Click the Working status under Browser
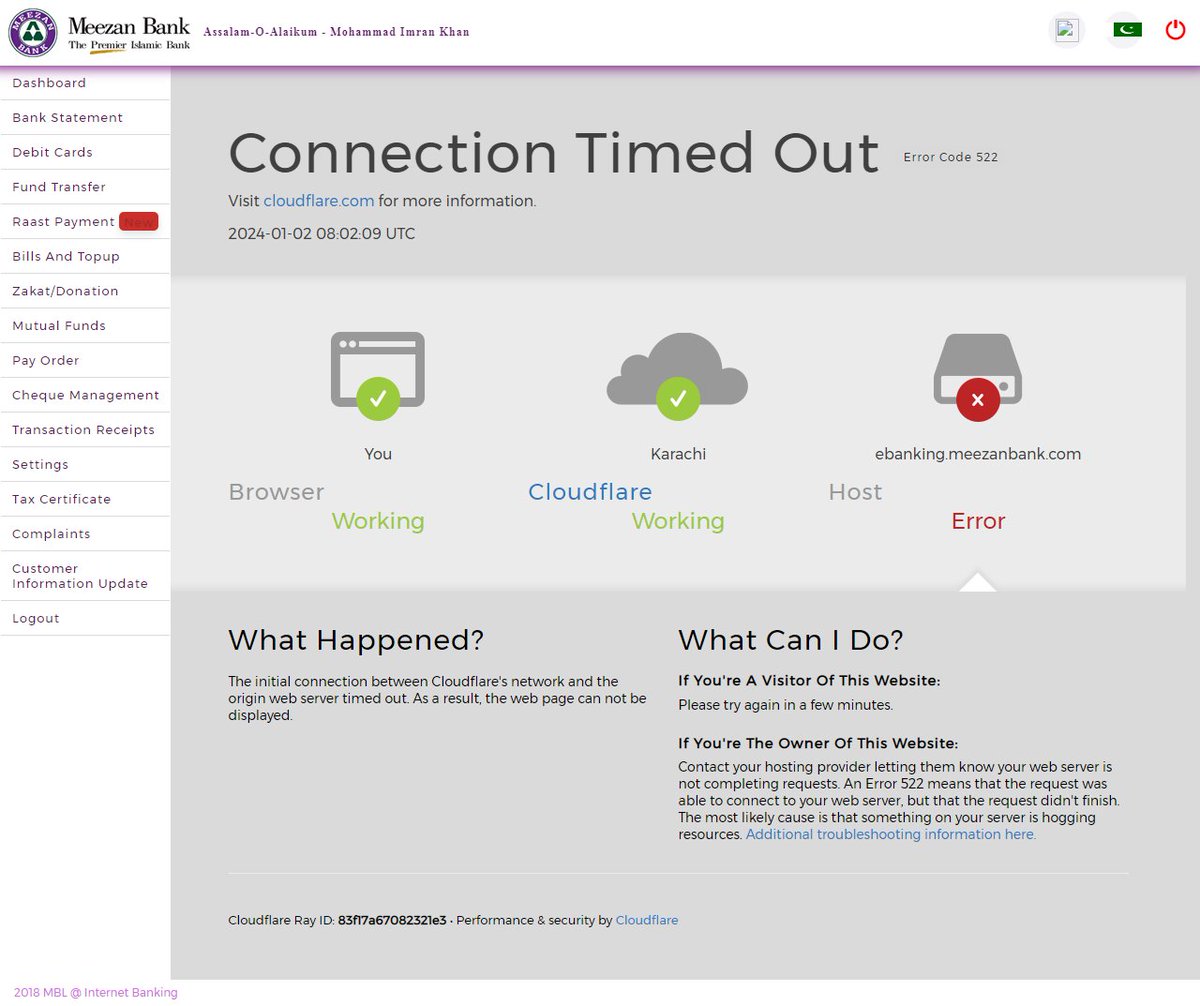 378,521
